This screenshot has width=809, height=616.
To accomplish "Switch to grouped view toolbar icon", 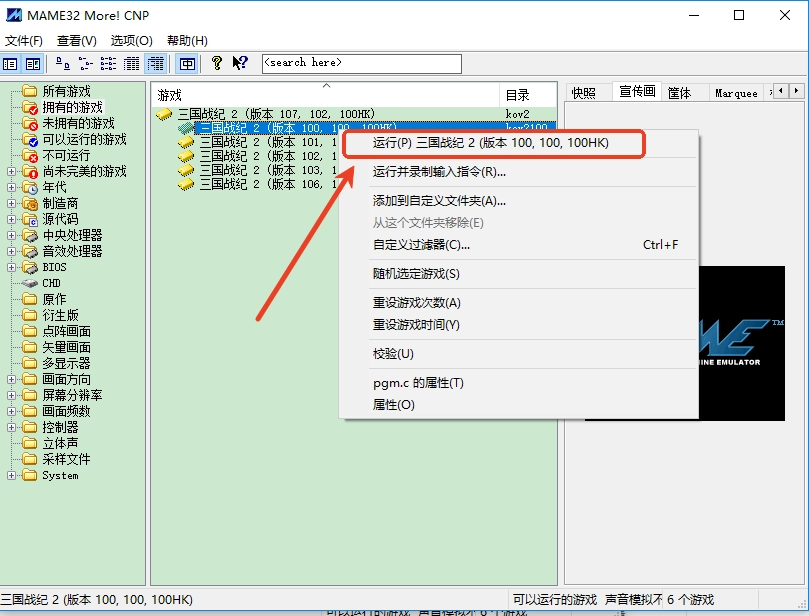I will (x=156, y=64).
